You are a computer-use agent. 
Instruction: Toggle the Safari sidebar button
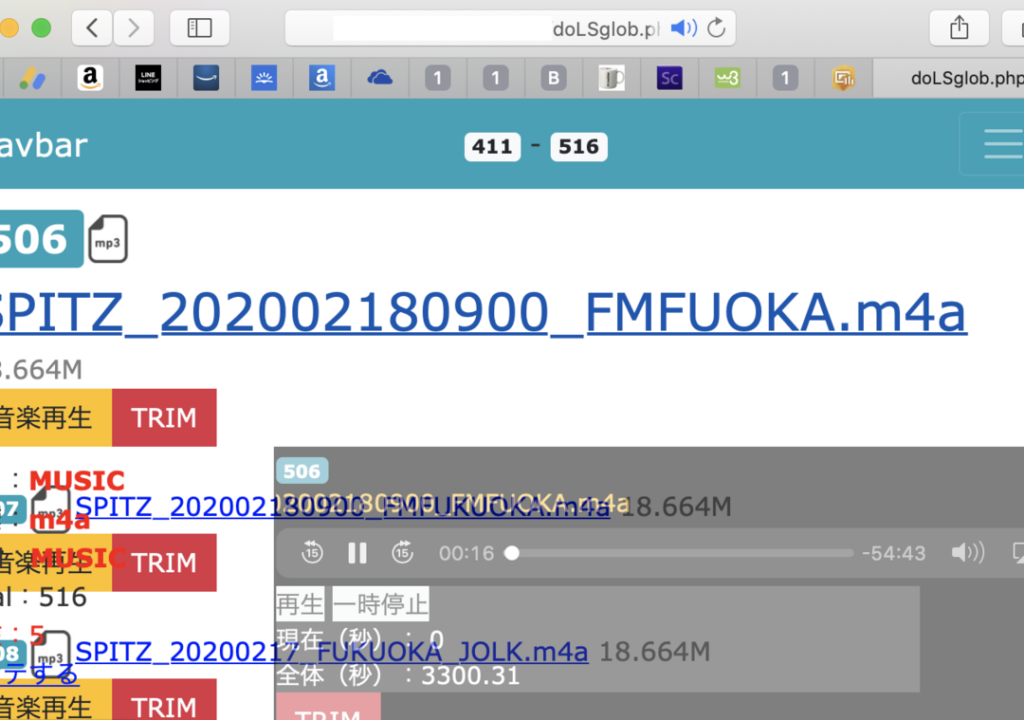point(199,28)
